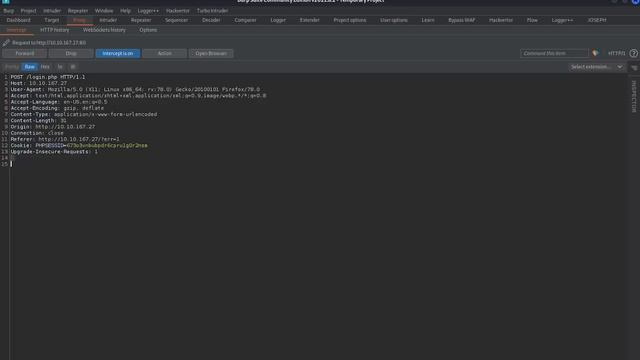Click the Comment this item field
640x360 pixels.
[554, 53]
